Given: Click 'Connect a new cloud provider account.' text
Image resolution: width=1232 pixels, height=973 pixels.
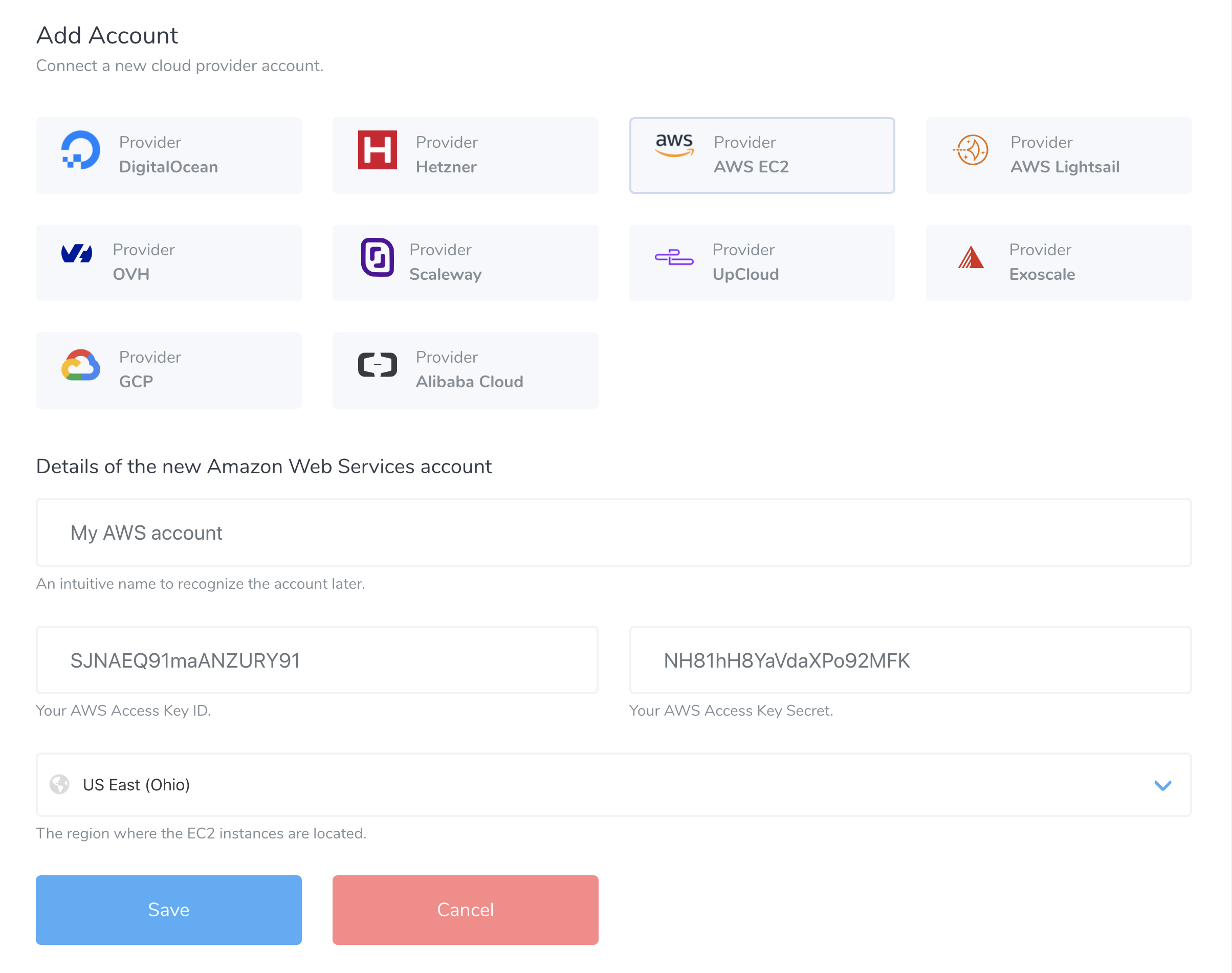Looking at the screenshot, I should 180,66.
